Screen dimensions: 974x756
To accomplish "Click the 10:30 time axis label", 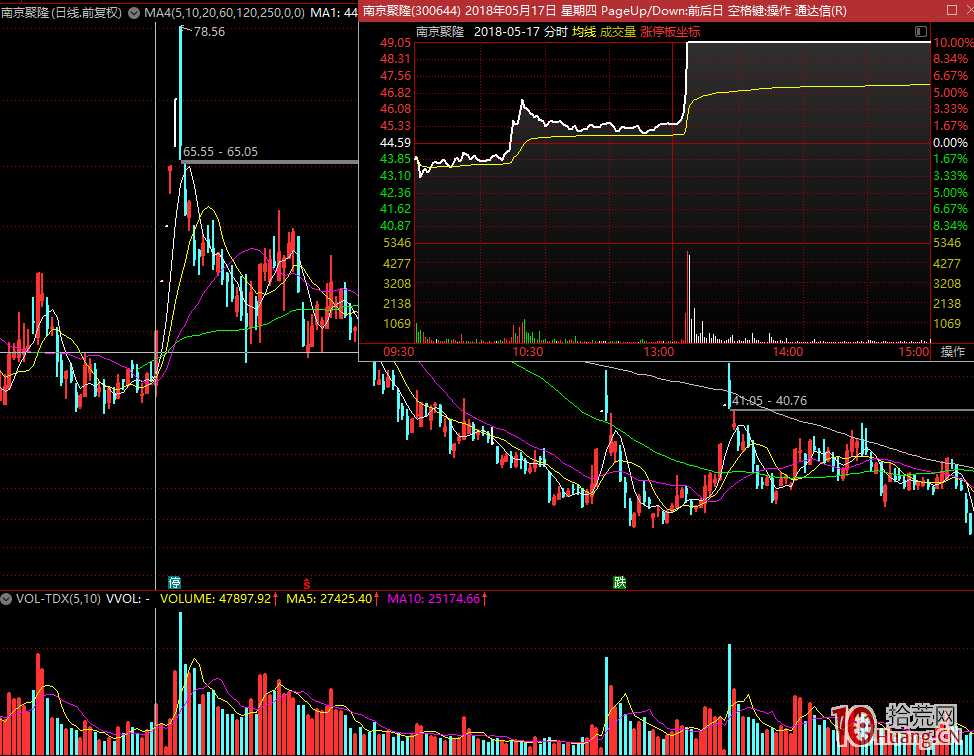I will [527, 352].
